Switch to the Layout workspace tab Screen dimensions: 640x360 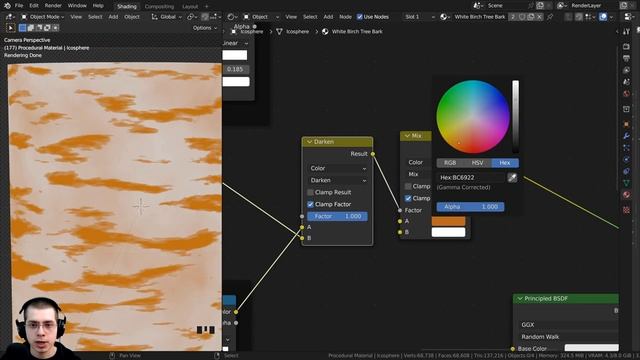tap(190, 7)
